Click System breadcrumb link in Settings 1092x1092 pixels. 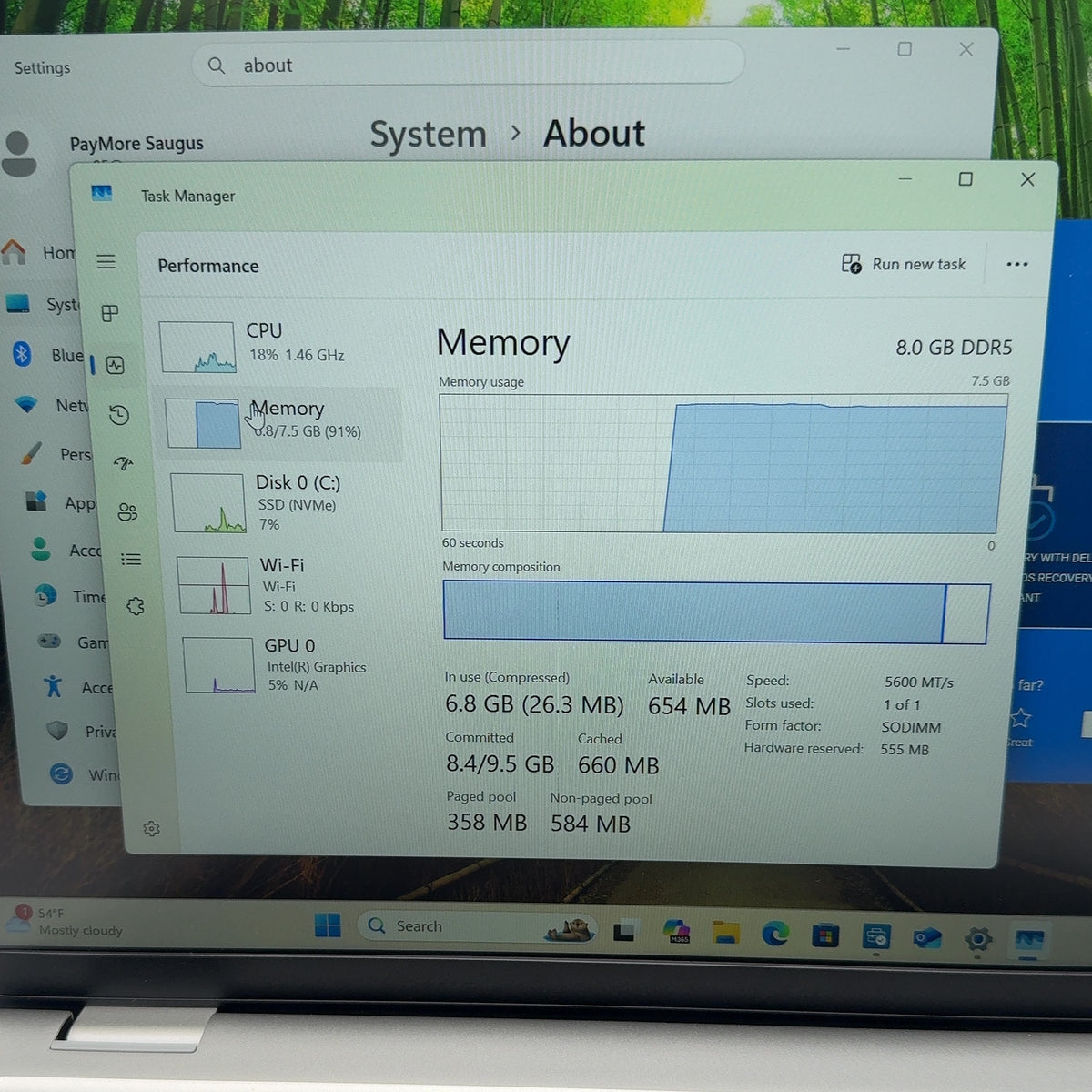point(428,135)
